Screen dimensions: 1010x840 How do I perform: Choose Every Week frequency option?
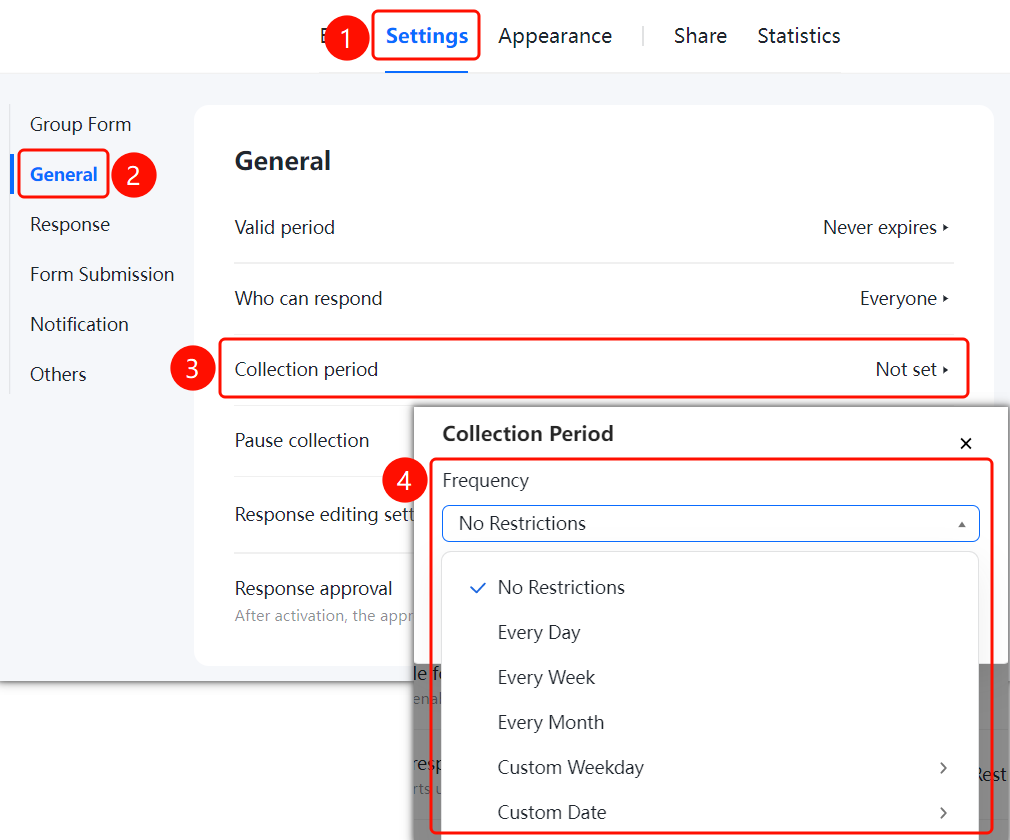[x=546, y=678]
